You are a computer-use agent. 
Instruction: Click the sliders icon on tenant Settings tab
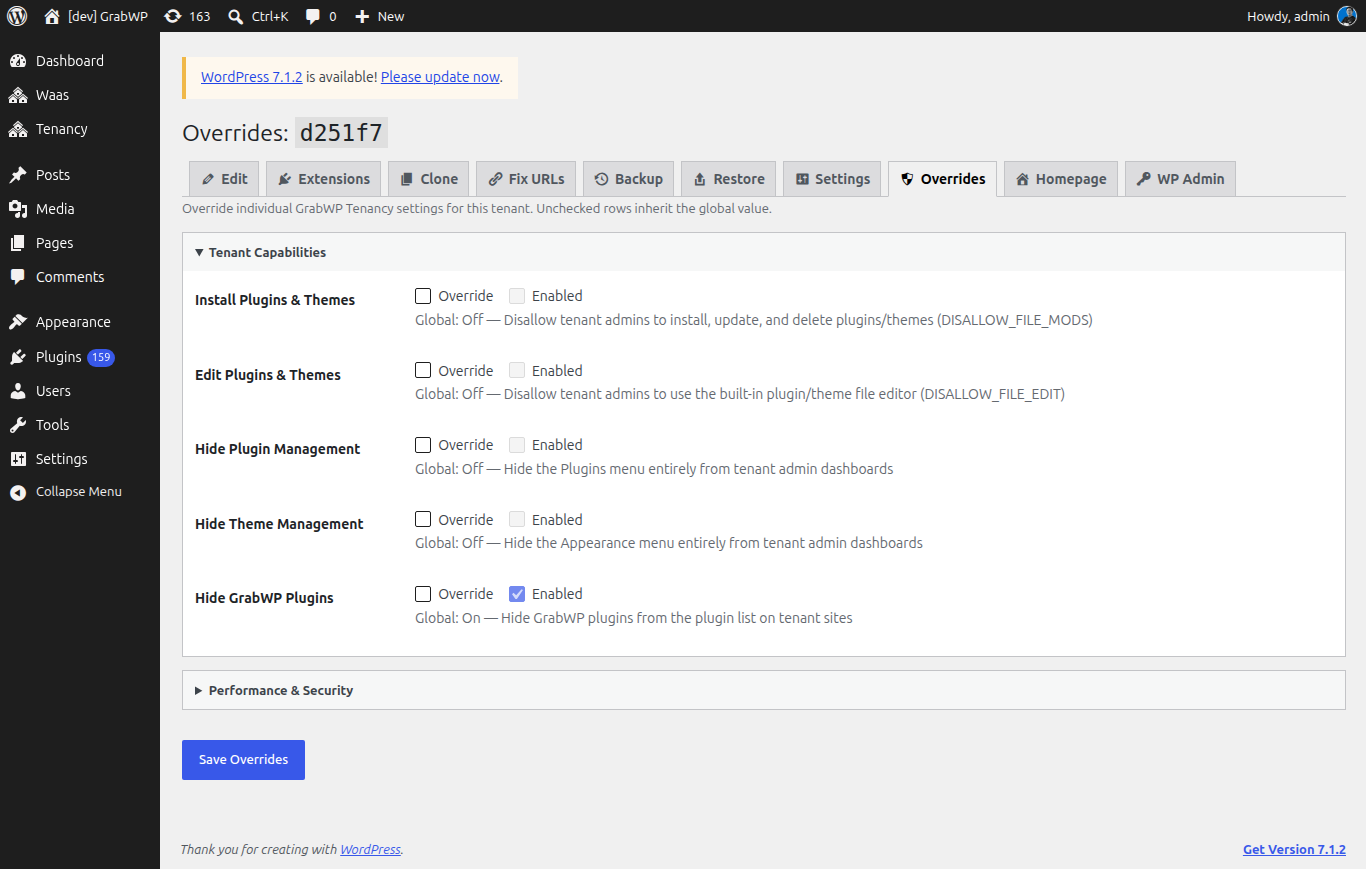[x=802, y=179]
